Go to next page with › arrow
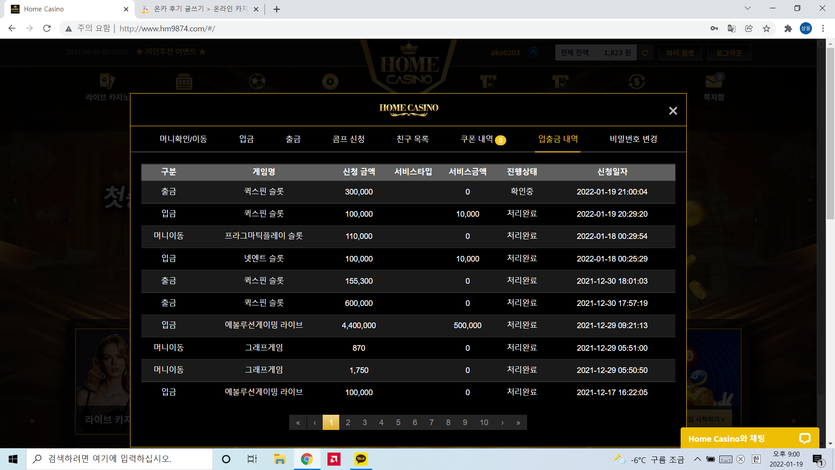 click(x=502, y=422)
